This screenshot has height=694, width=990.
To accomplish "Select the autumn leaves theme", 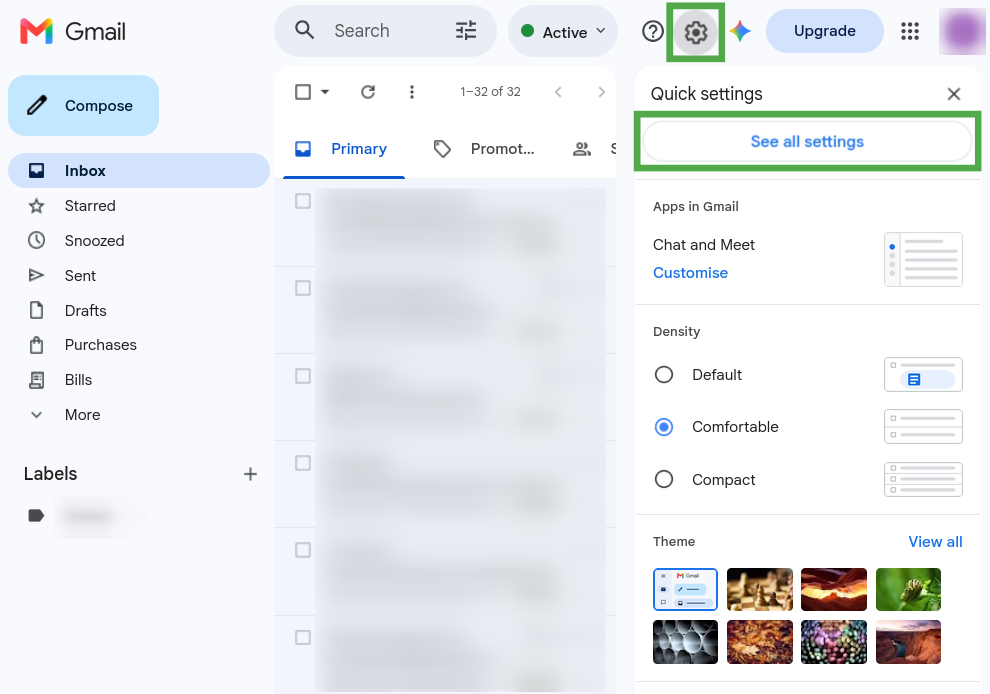I will pyautogui.click(x=760, y=642).
